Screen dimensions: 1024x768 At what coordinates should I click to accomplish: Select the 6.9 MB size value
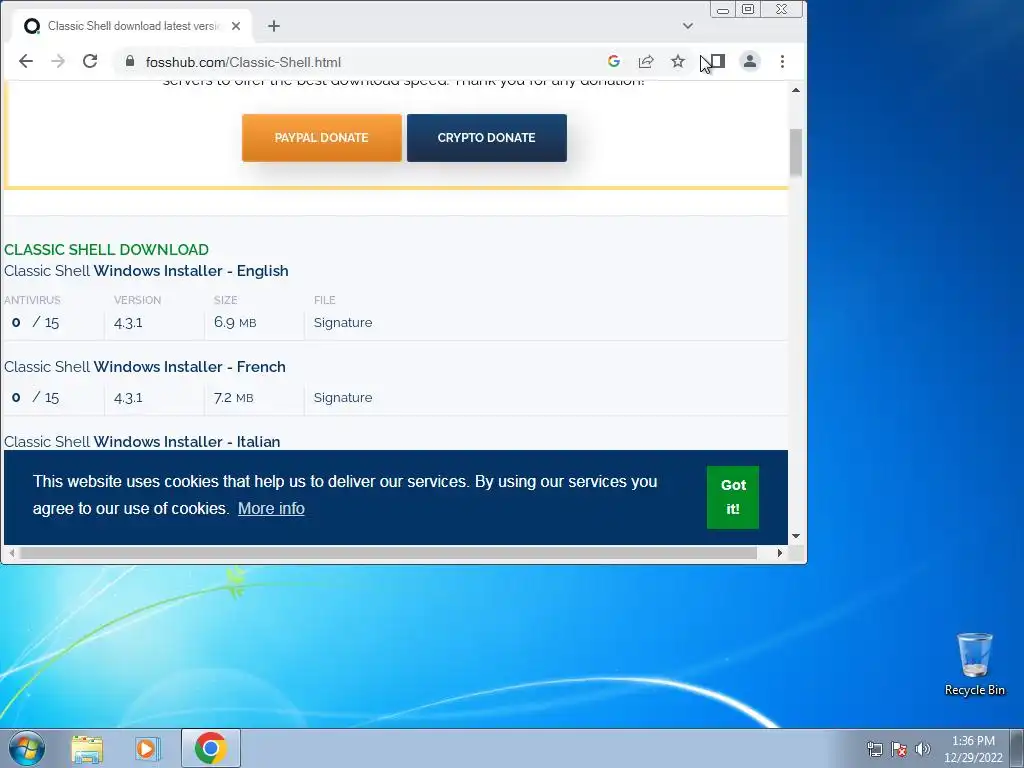tap(235, 323)
